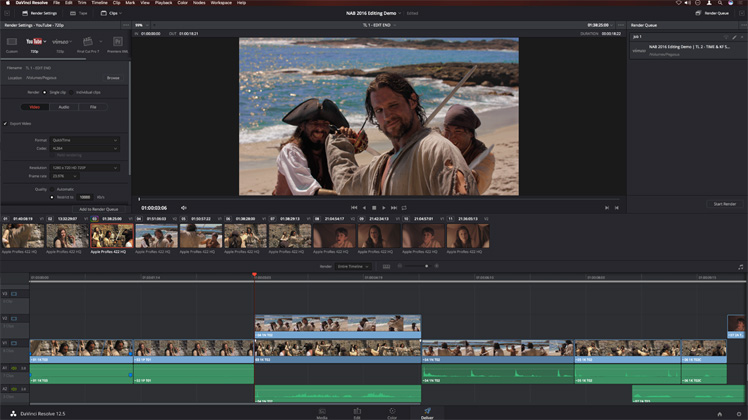Image resolution: width=748 pixels, height=420 pixels.
Task: Click the viewer volume speaker icon
Action: (x=184, y=208)
